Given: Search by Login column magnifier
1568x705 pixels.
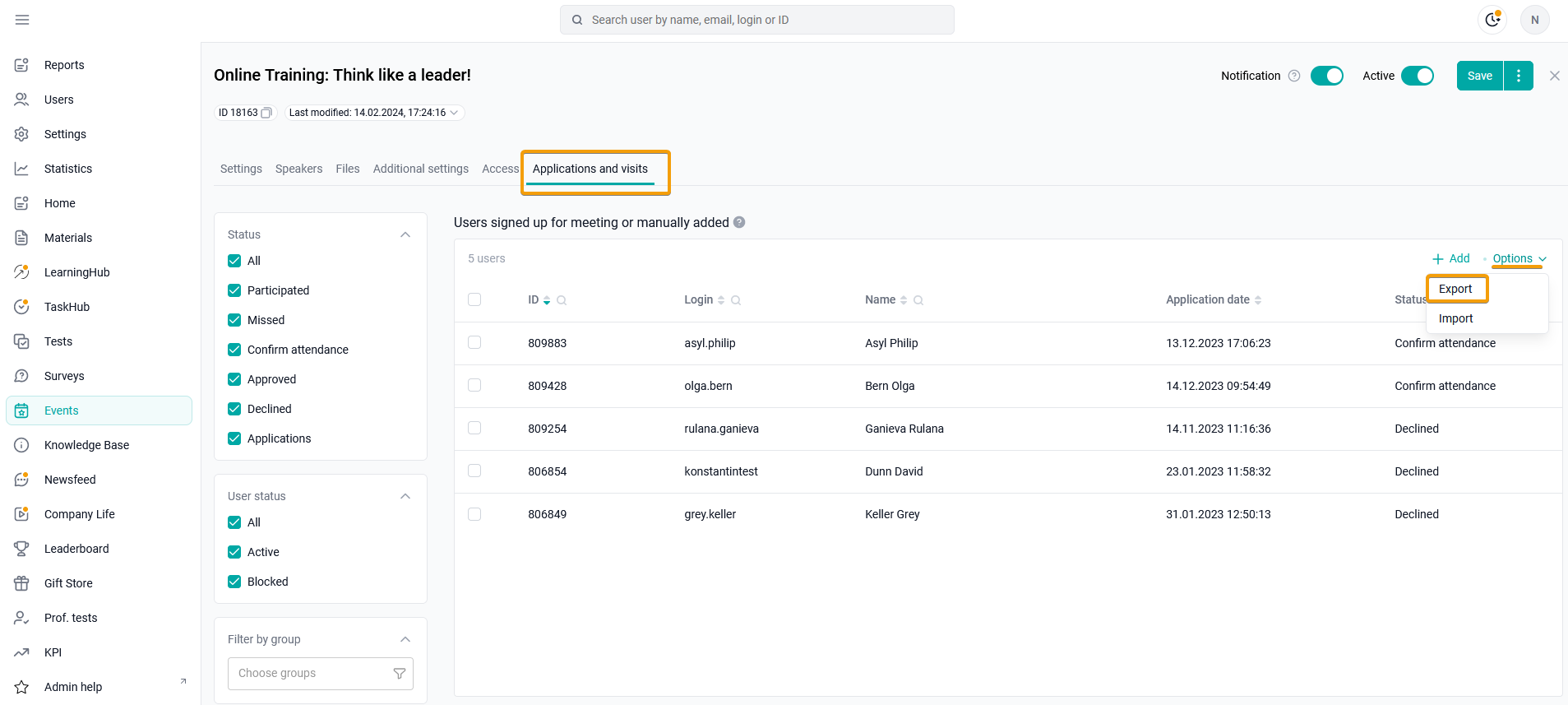Looking at the screenshot, I should [736, 300].
